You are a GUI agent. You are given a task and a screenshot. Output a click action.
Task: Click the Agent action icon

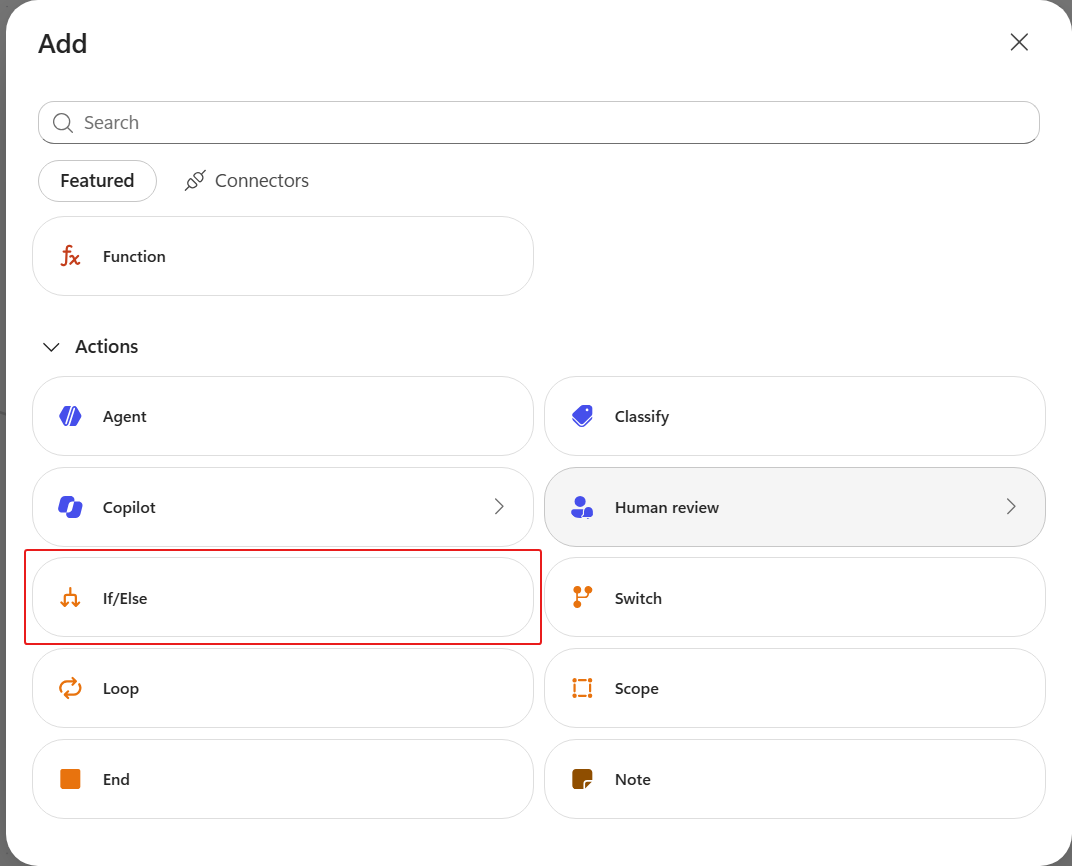click(x=70, y=416)
